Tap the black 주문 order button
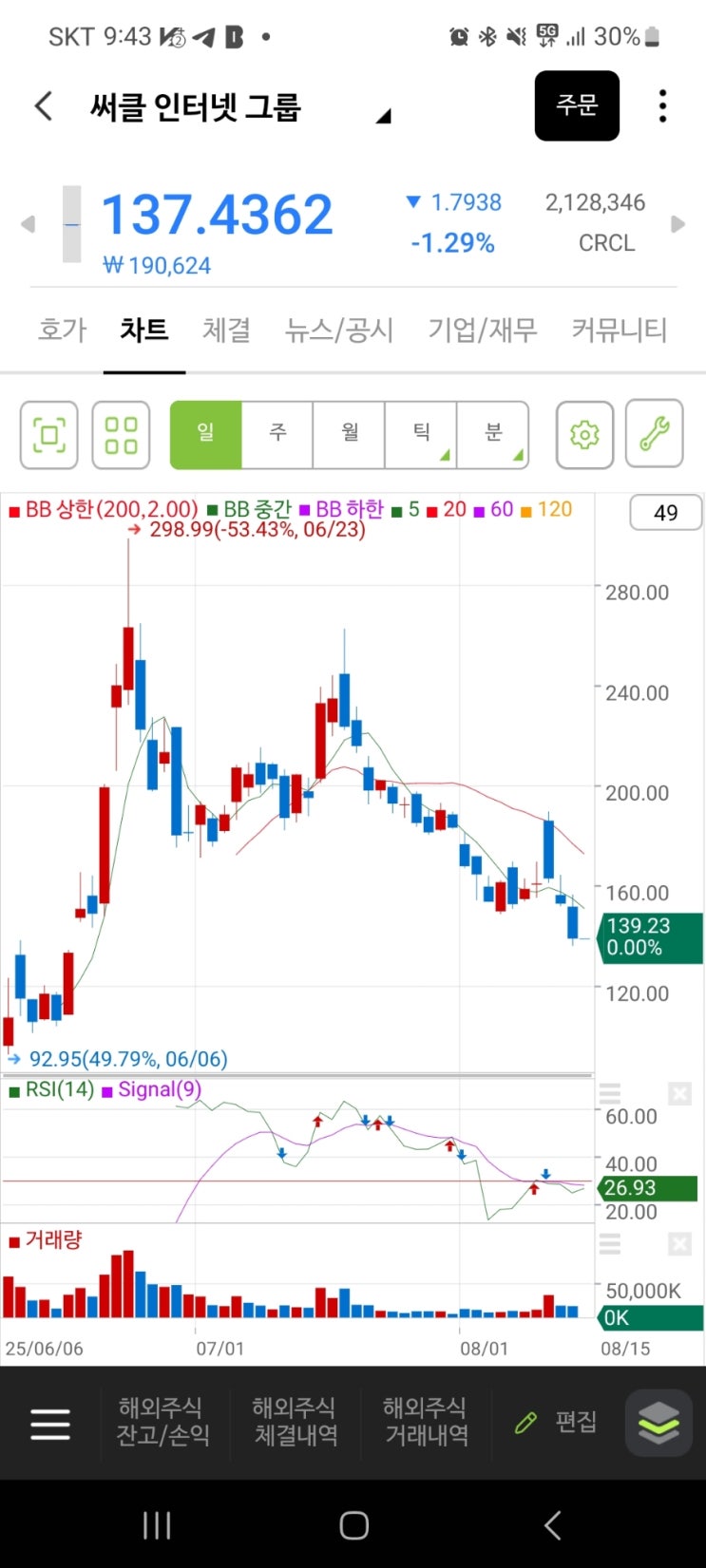 [x=577, y=105]
